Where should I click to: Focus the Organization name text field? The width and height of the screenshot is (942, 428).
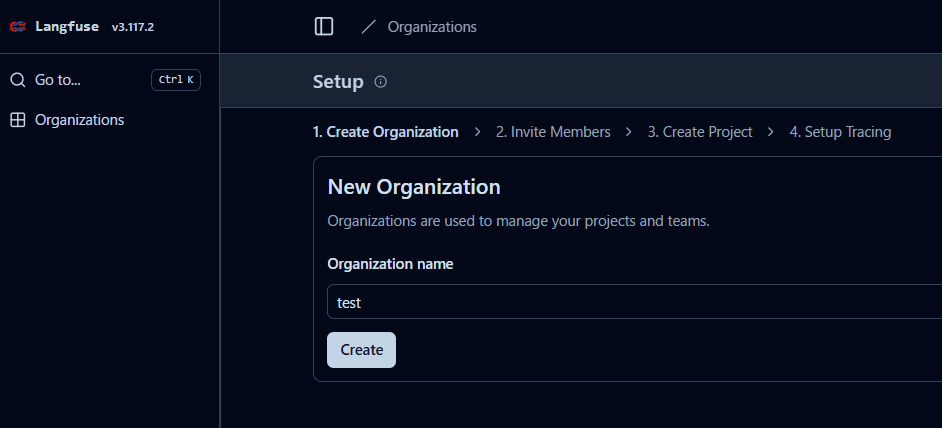(x=630, y=302)
